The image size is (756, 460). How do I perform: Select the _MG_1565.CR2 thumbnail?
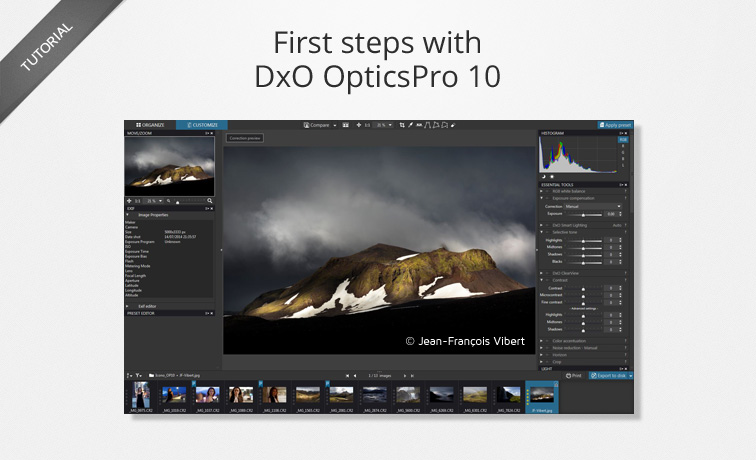[308, 397]
